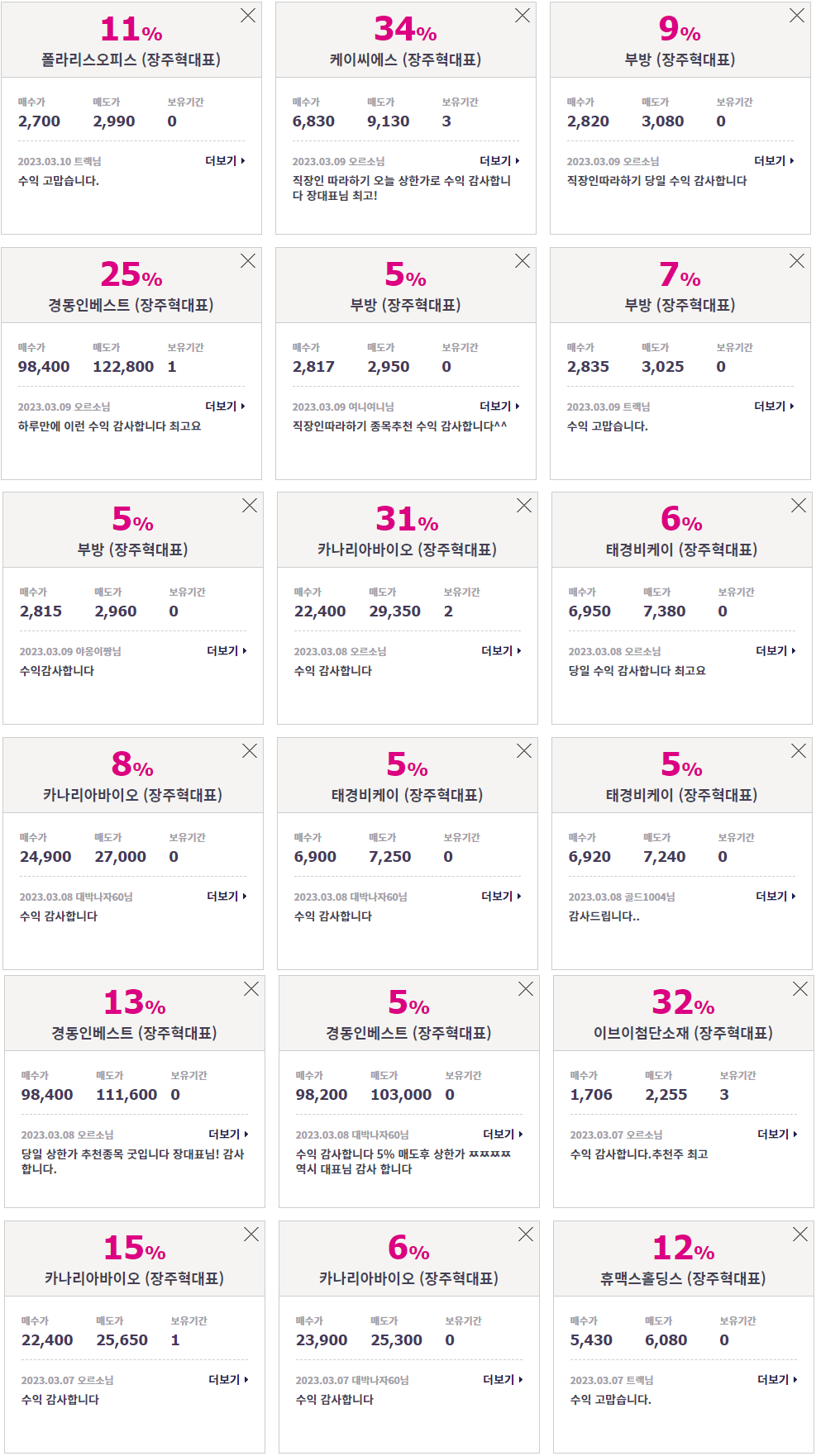816x1456 pixels.
Task: Dismiss the 케이씨에스 34% review card
Action: [523, 16]
